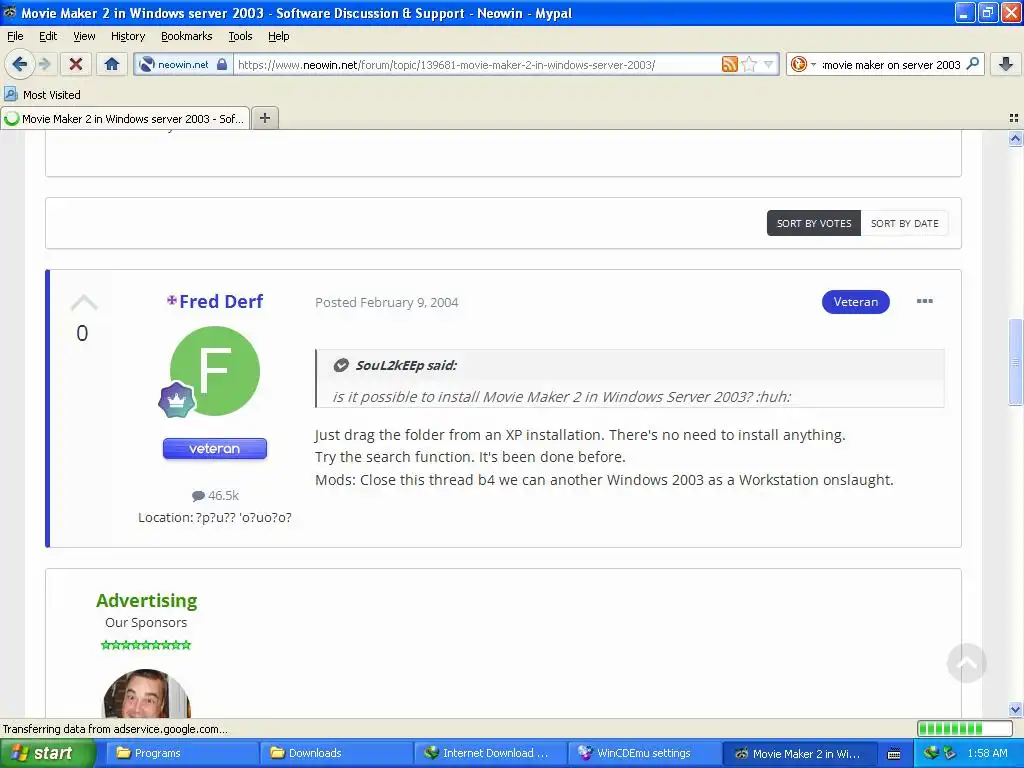This screenshot has height=768, width=1024.
Task: Sort replies by votes
Action: coord(814,223)
